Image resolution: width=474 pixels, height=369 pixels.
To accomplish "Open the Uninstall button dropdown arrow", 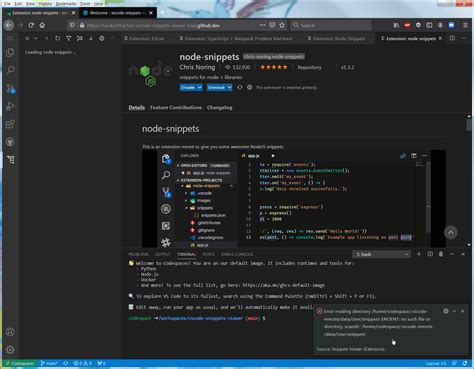I will (229, 87).
